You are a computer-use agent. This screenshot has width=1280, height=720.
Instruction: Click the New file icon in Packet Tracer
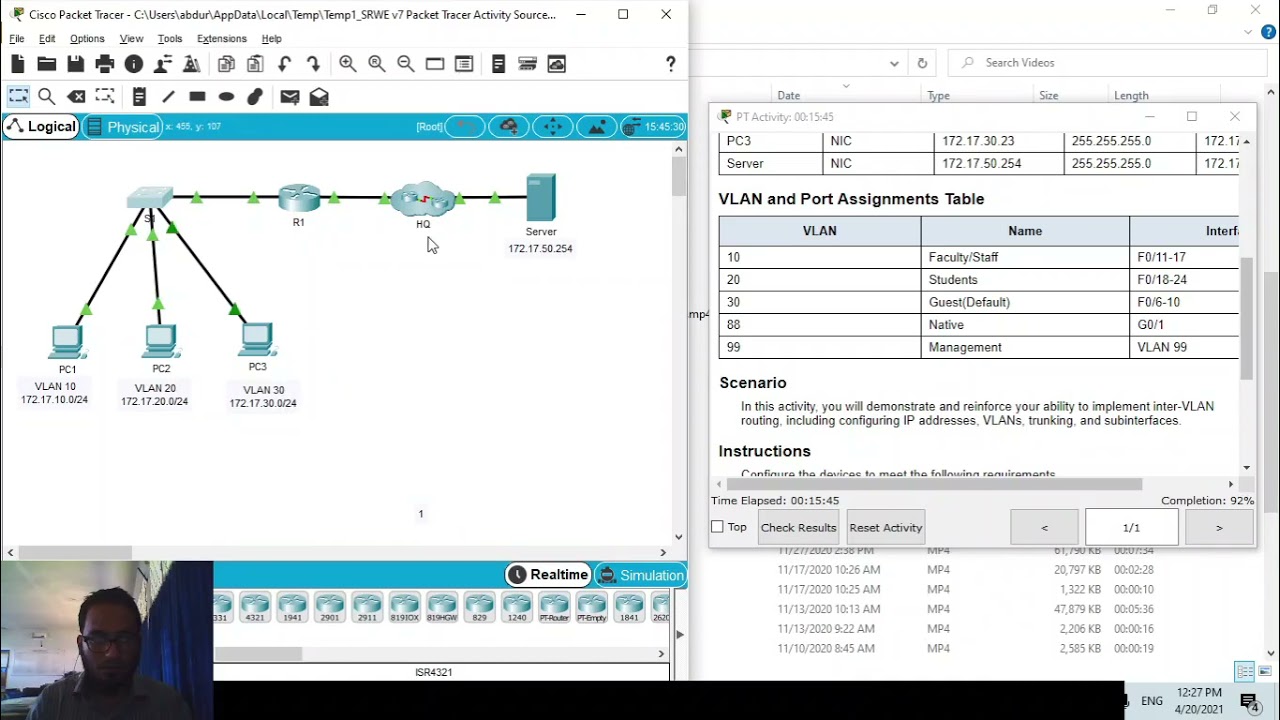point(18,64)
